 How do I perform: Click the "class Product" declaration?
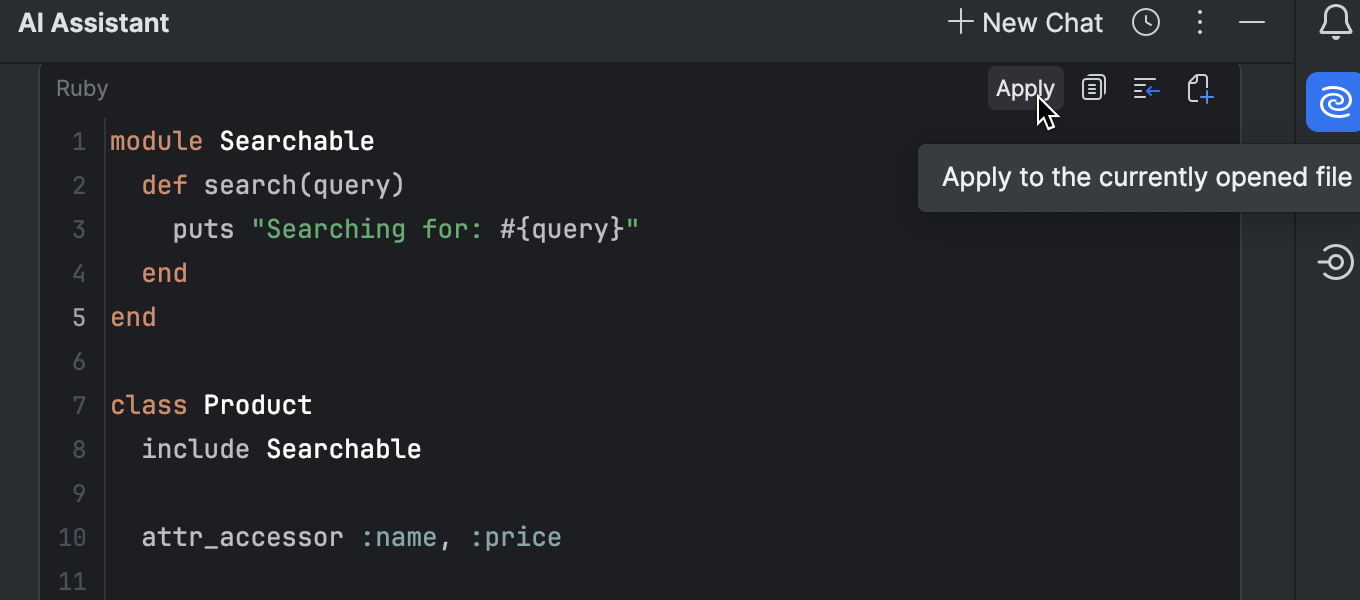click(211, 406)
